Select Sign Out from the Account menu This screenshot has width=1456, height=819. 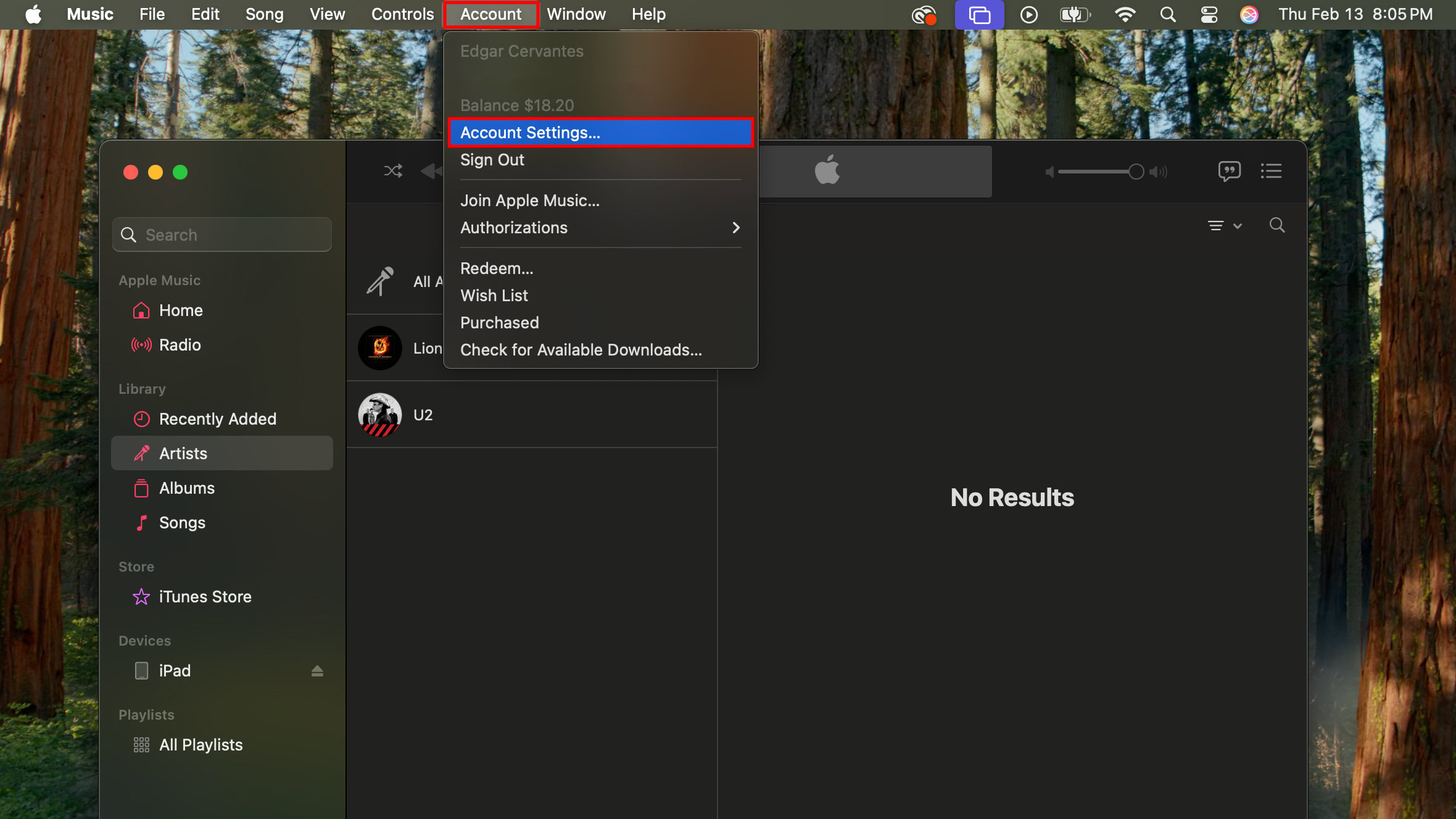coord(492,160)
